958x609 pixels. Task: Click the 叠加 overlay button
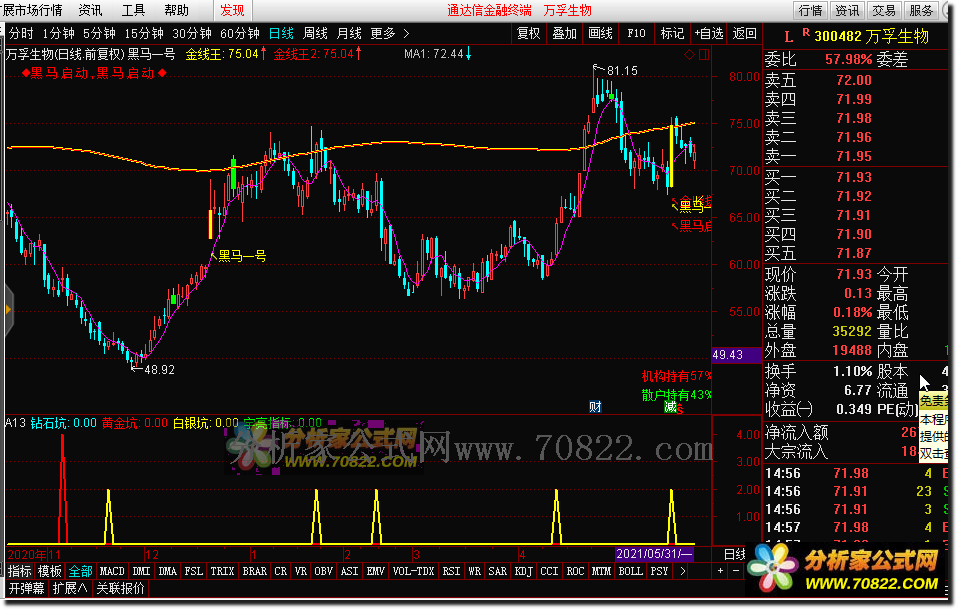click(565, 34)
